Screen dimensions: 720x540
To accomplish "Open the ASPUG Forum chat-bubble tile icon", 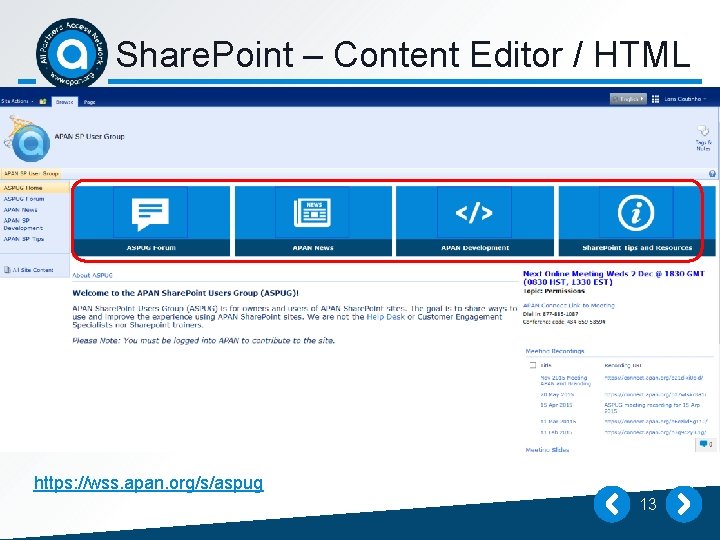I will point(150,214).
